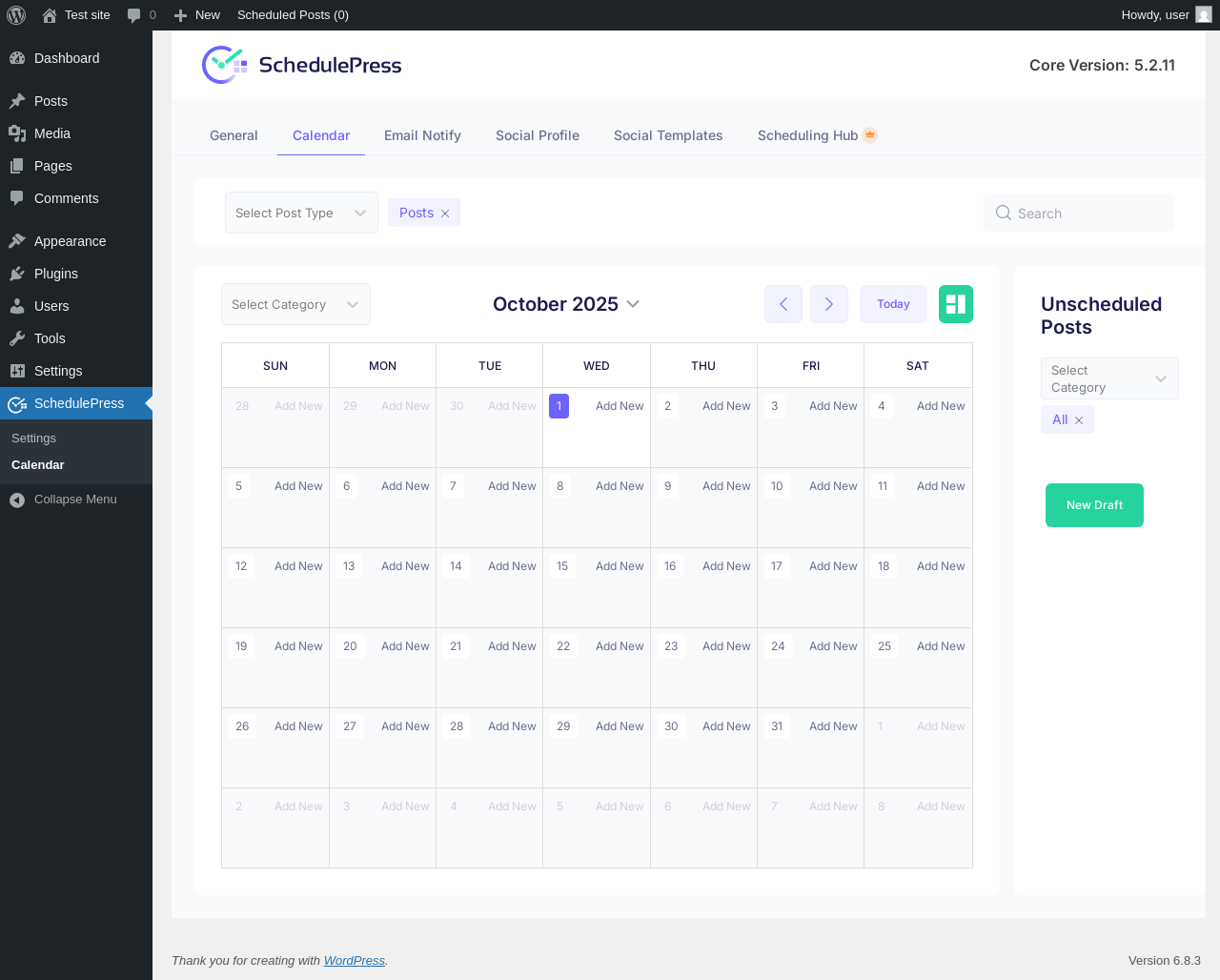This screenshot has width=1220, height=980.
Task: Open Test site home icon
Action: pos(50,15)
